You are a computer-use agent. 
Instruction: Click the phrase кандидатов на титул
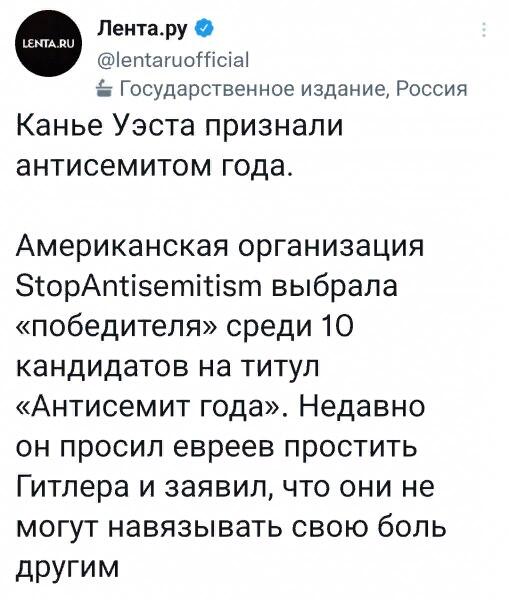(167, 367)
